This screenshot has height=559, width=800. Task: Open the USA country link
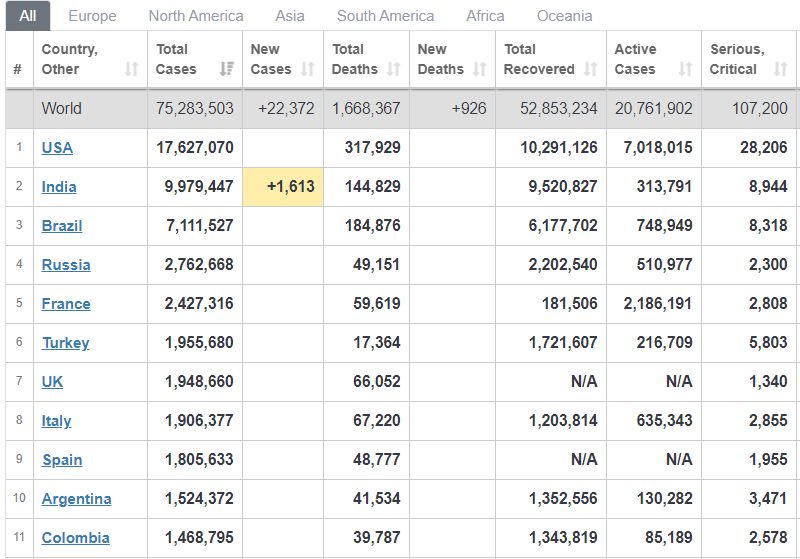coord(57,148)
